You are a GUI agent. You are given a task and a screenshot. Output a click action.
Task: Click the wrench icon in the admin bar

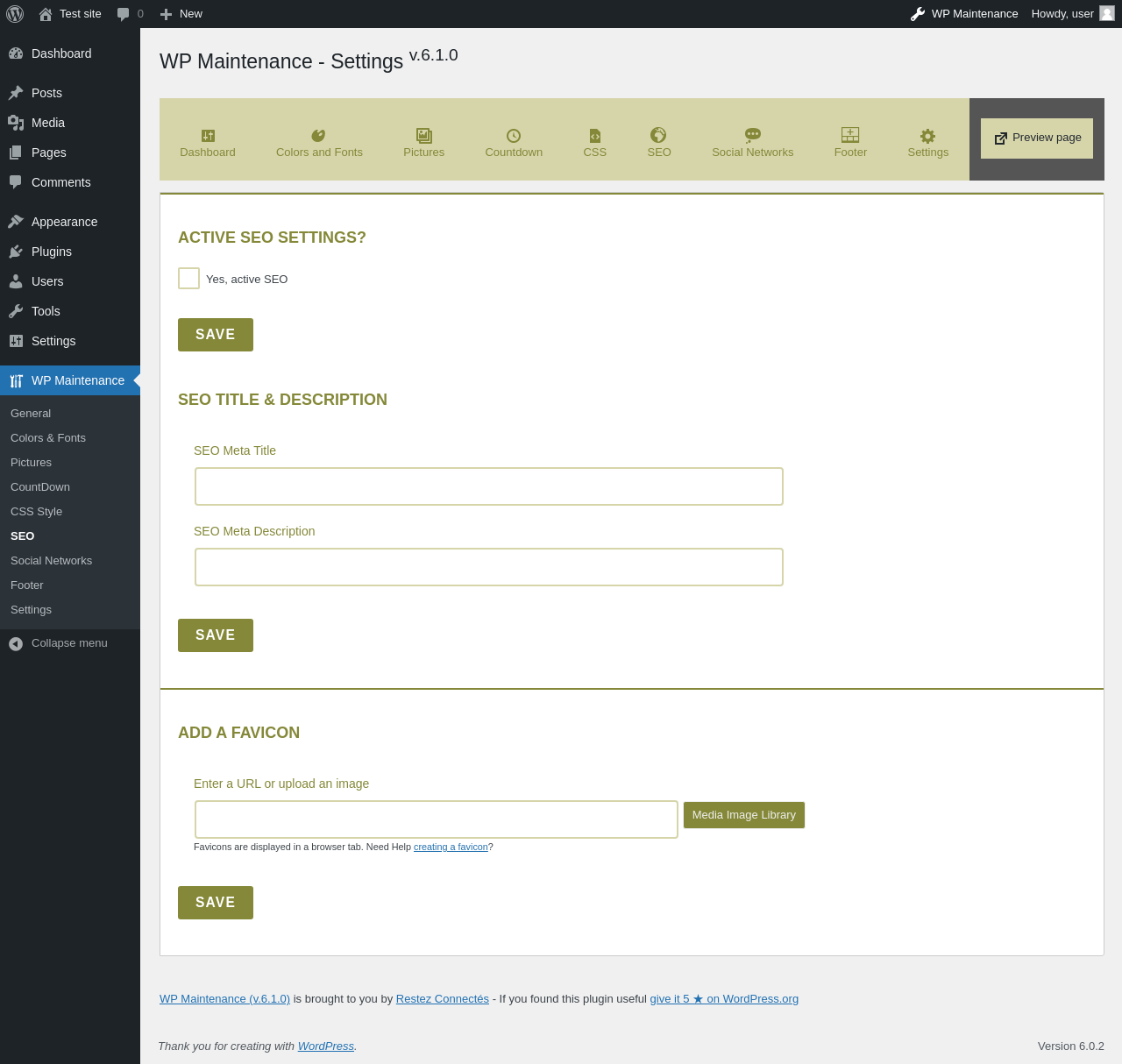918,14
